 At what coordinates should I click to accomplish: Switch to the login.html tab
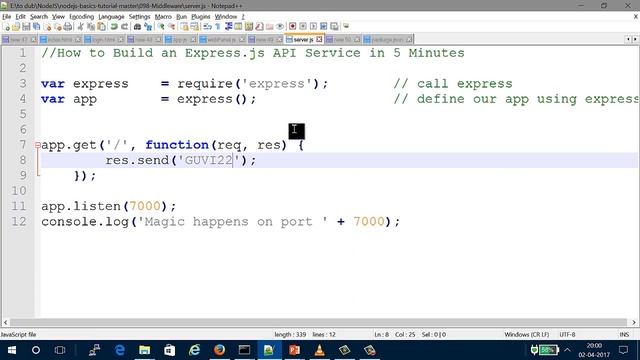click(x=103, y=40)
